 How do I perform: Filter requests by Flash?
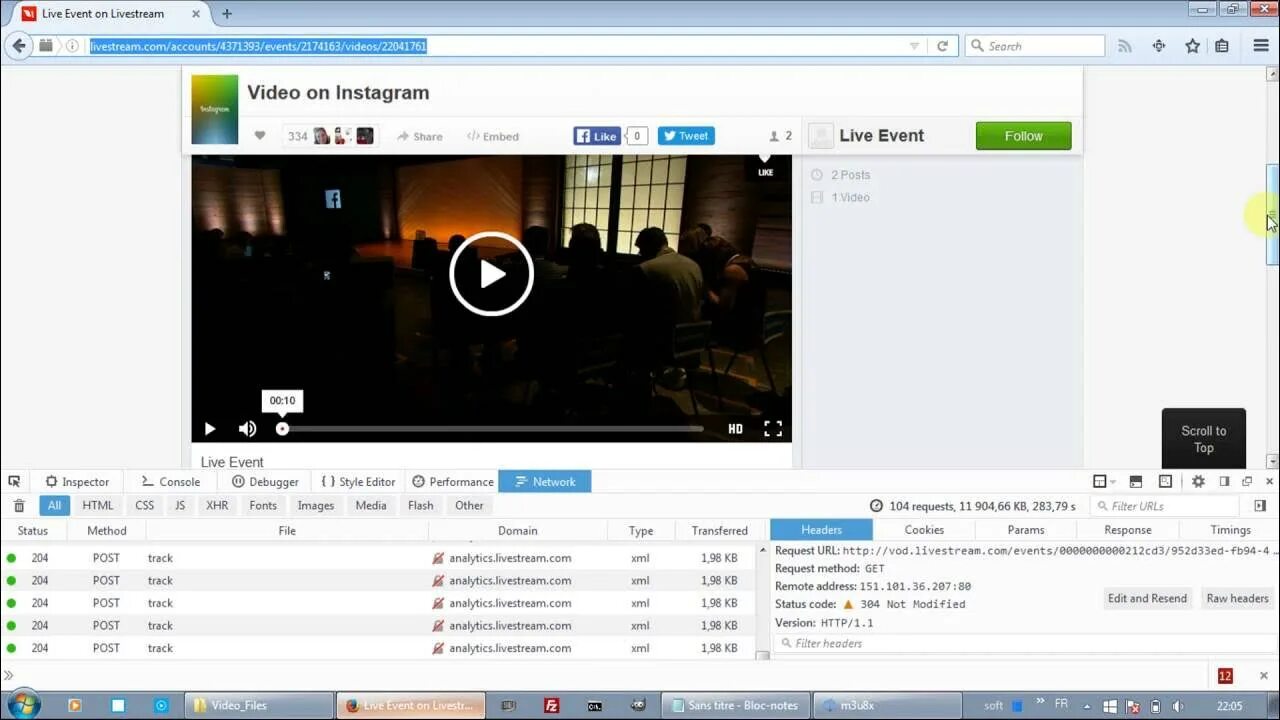coord(421,506)
